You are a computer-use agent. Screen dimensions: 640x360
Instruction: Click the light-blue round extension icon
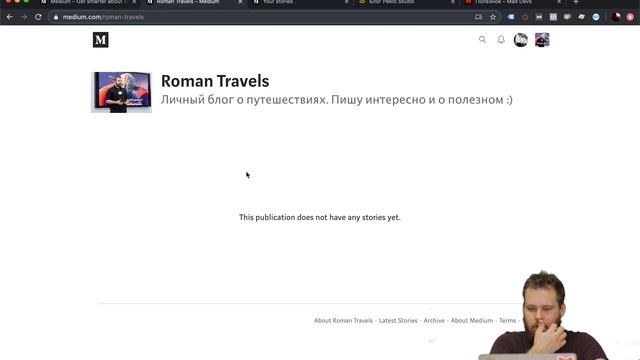(x=596, y=17)
